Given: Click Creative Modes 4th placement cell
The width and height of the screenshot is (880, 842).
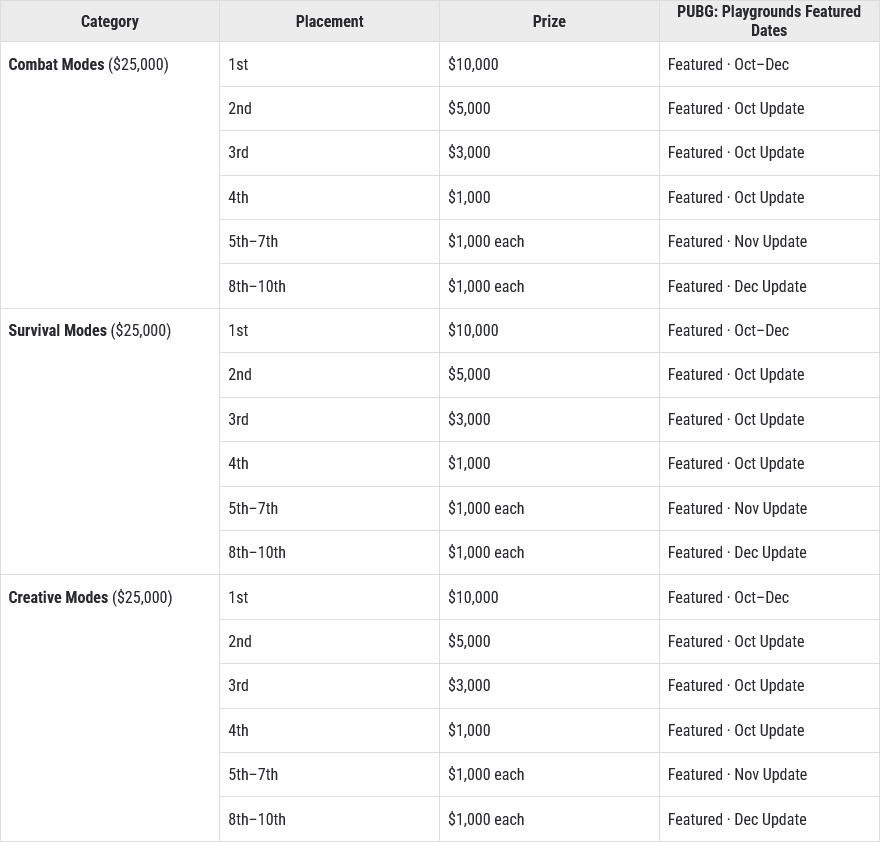Looking at the screenshot, I should coord(329,730).
